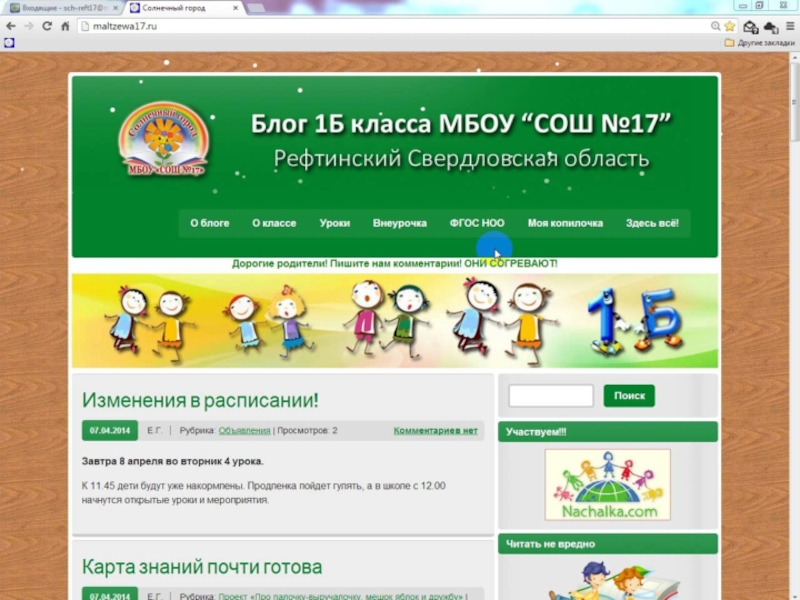
Task: Open the ФГОС НОО menu item
Action: [477, 223]
